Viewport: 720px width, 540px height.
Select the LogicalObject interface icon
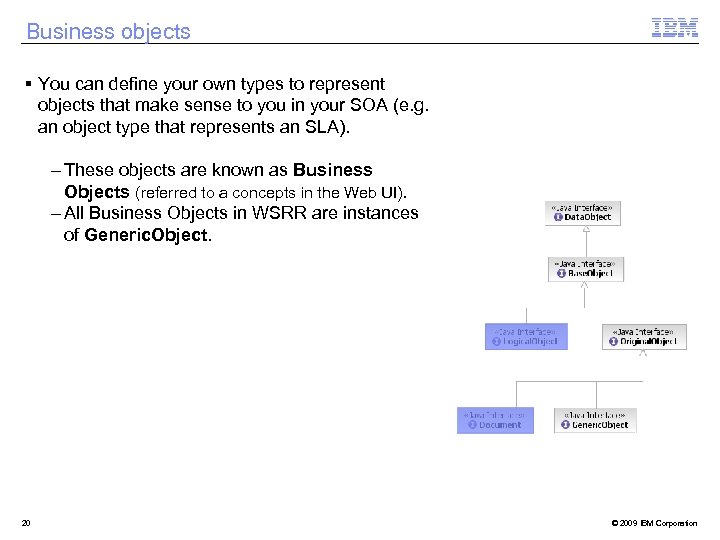coord(496,342)
